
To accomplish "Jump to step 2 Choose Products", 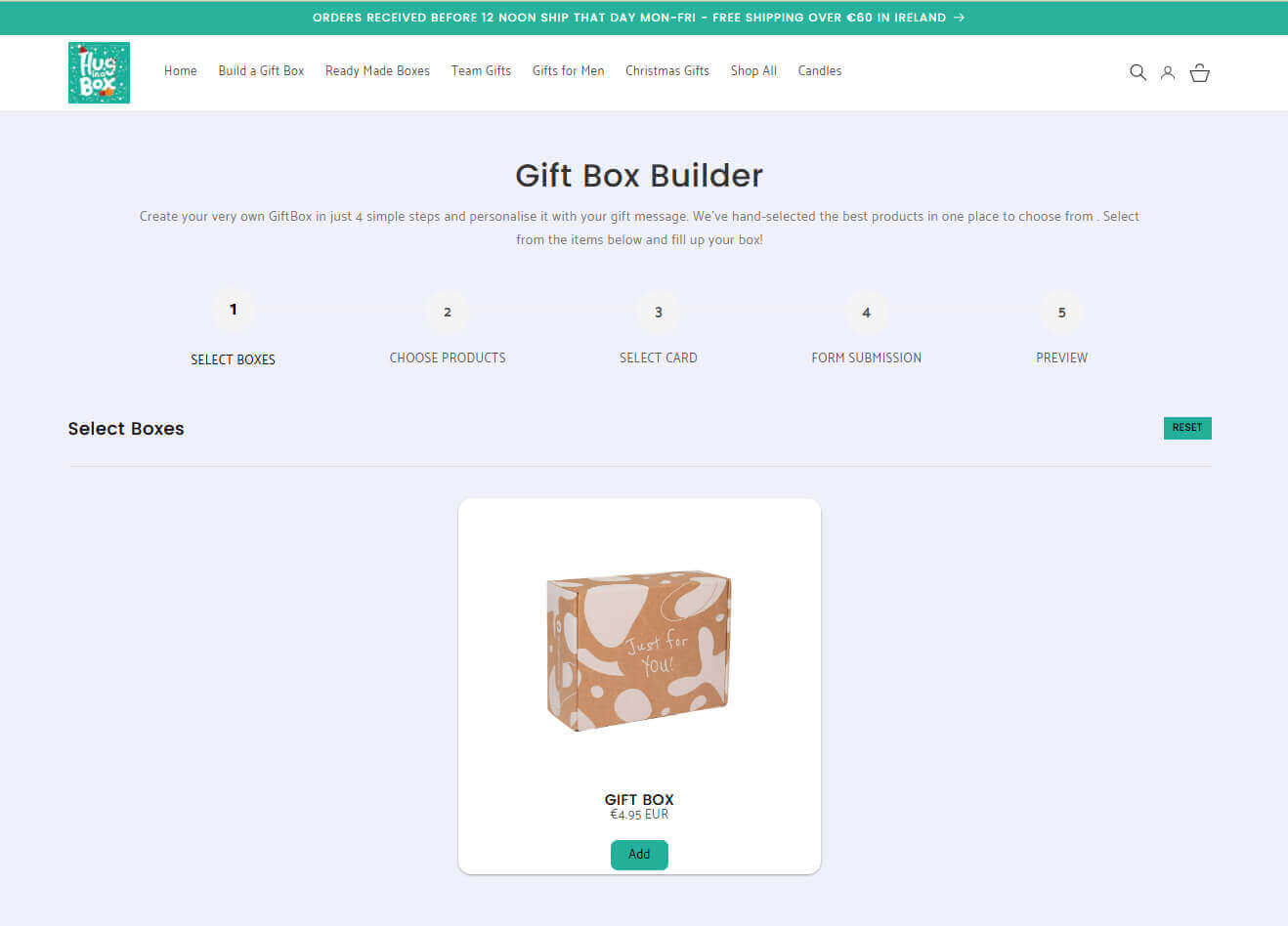I will (x=448, y=313).
